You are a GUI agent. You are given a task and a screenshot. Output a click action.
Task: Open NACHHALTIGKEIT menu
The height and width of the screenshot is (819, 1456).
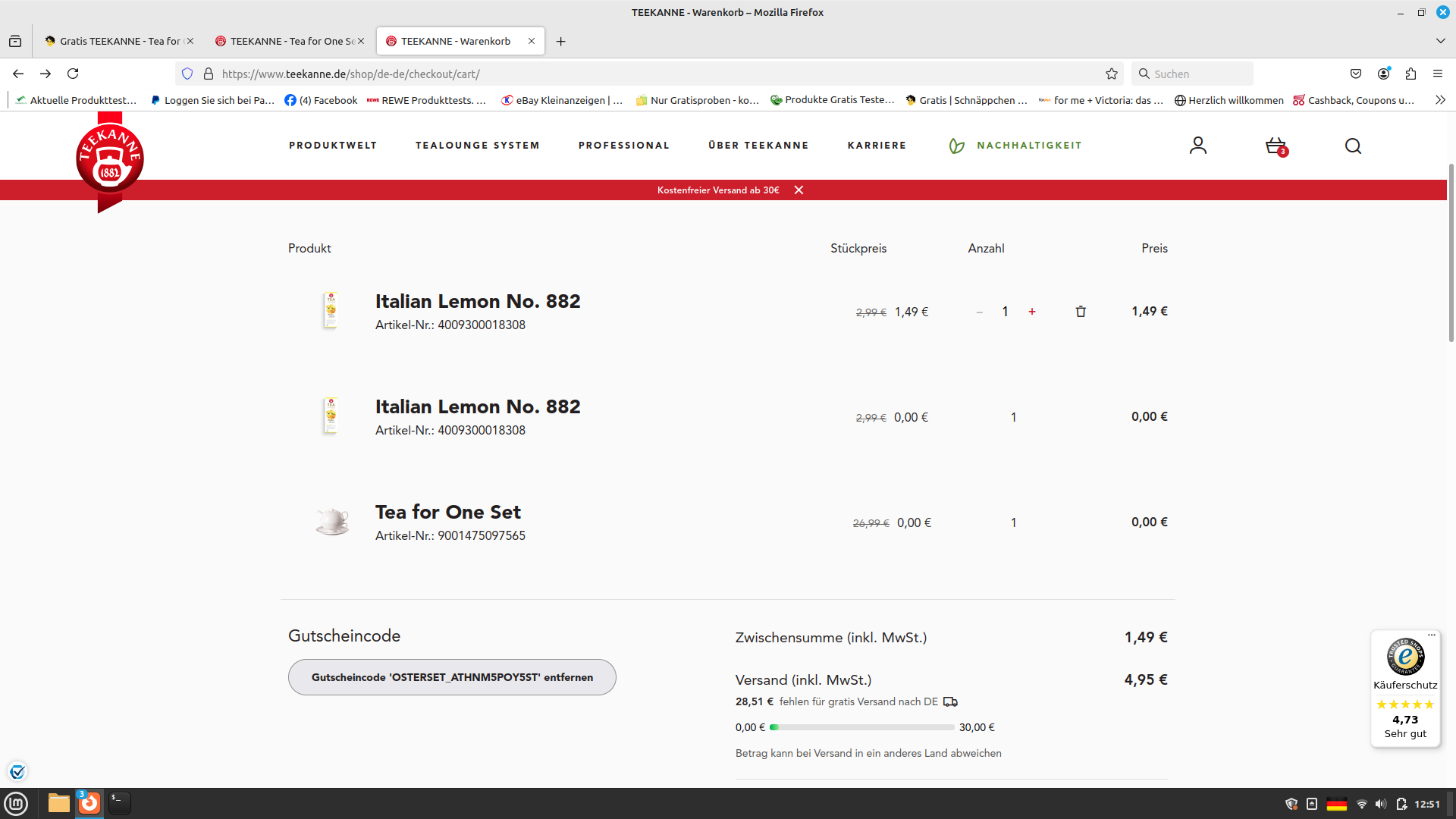coord(1015,146)
